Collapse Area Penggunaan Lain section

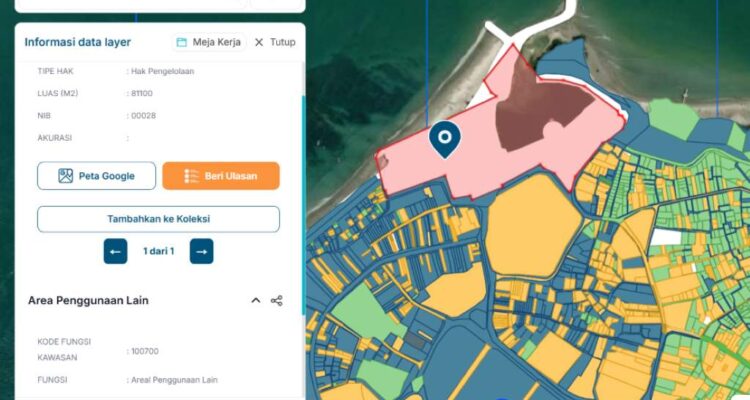(256, 300)
